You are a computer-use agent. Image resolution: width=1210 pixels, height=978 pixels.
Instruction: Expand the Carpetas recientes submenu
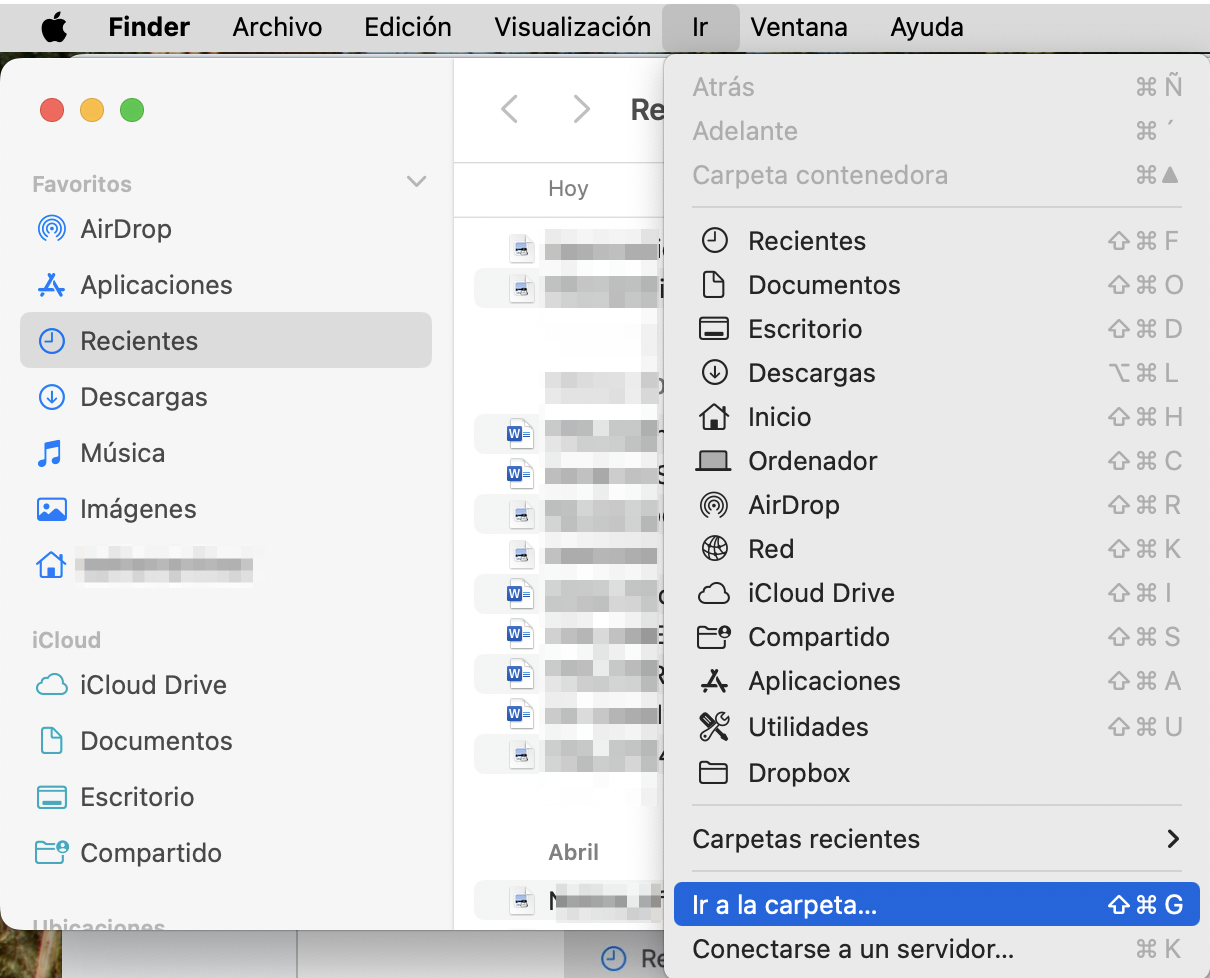pos(936,839)
